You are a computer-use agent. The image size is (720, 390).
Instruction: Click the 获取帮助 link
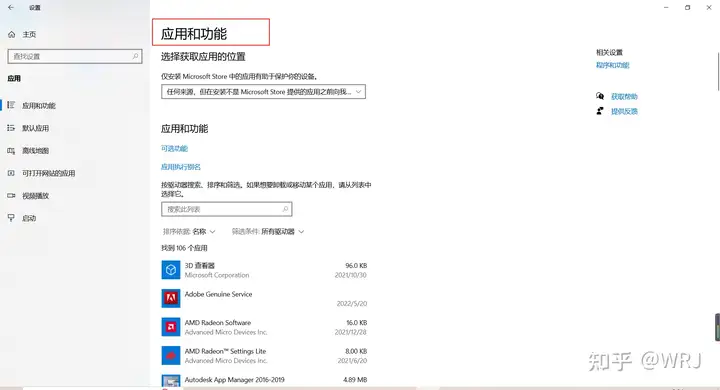(x=624, y=96)
